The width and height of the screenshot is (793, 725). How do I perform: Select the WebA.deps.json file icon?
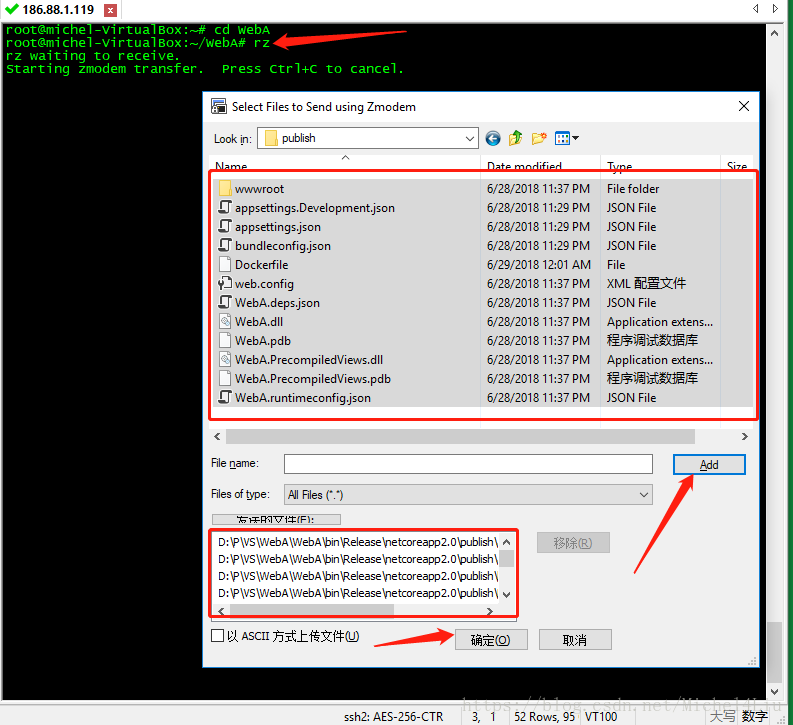[x=226, y=302]
